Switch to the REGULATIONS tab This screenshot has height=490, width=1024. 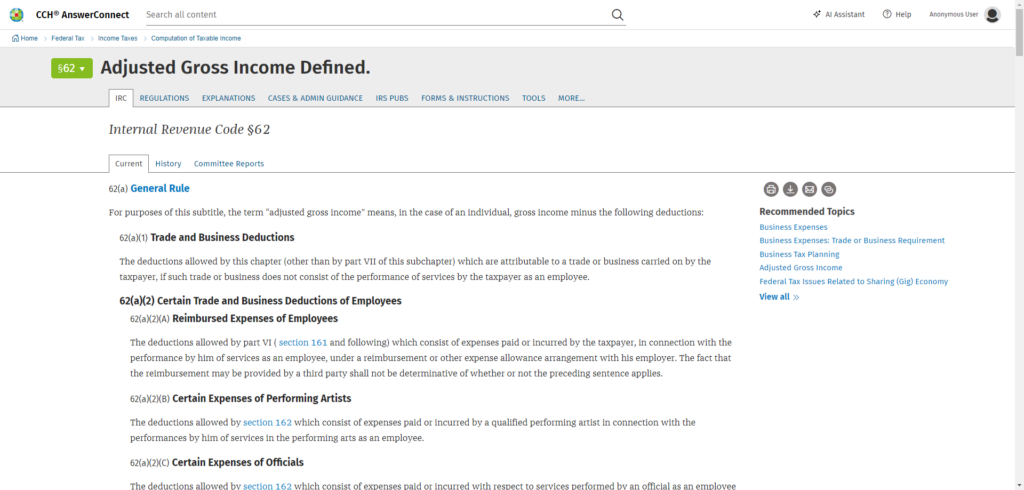pyautogui.click(x=164, y=98)
